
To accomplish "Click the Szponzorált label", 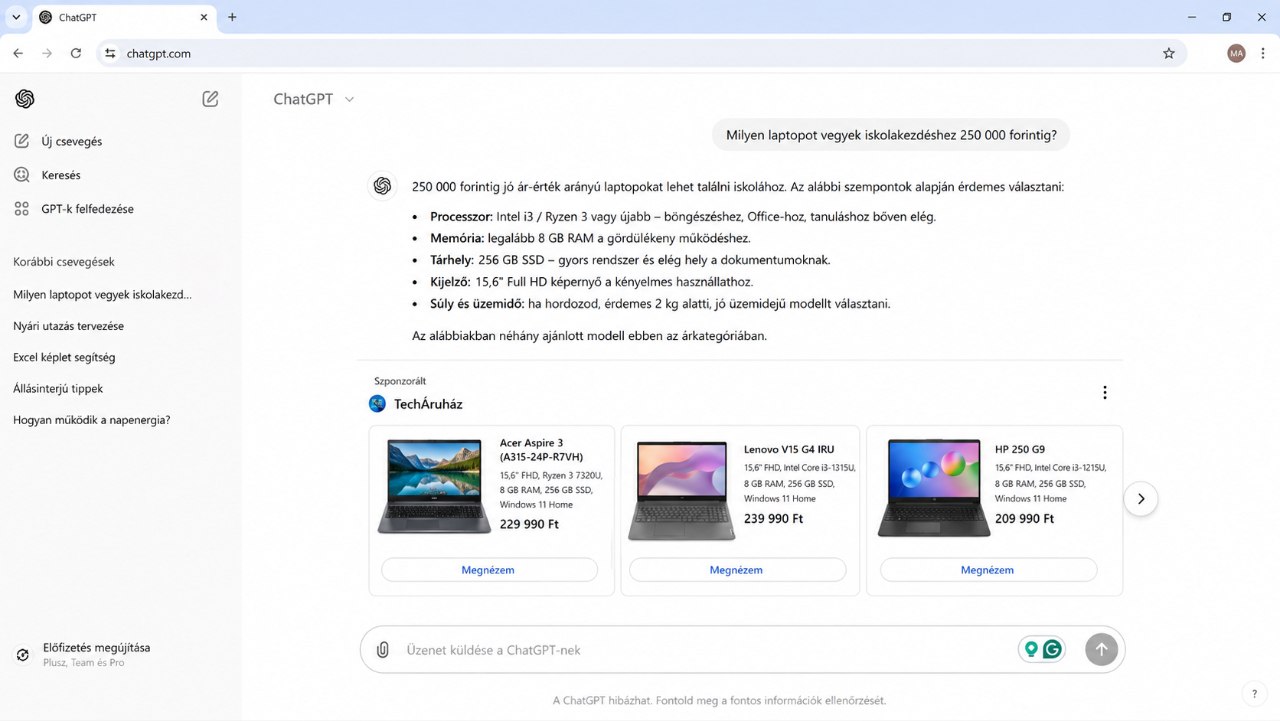I will 400,381.
